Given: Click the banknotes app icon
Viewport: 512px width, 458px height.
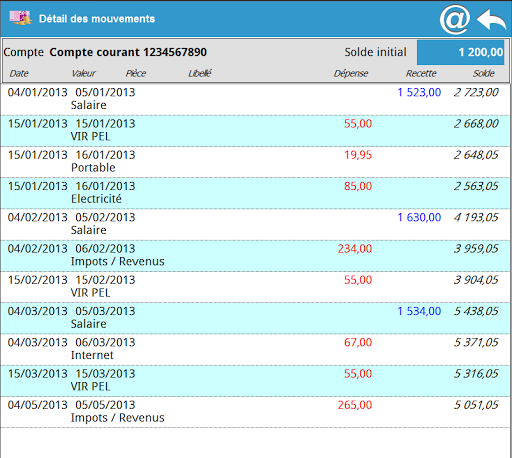Looking at the screenshot, I should (x=20, y=18).
